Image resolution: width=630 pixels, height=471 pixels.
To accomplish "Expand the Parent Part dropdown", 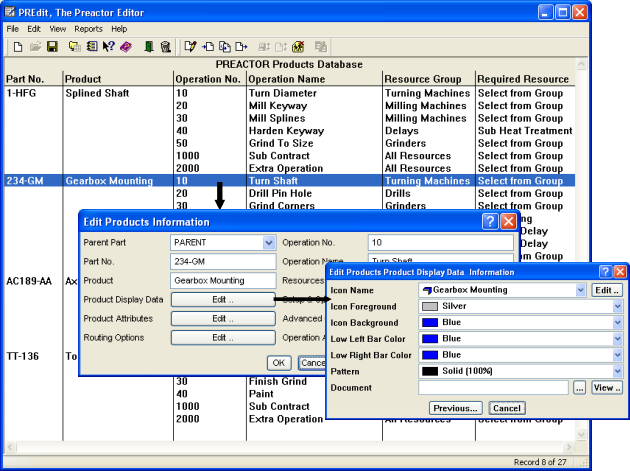I will [269, 243].
